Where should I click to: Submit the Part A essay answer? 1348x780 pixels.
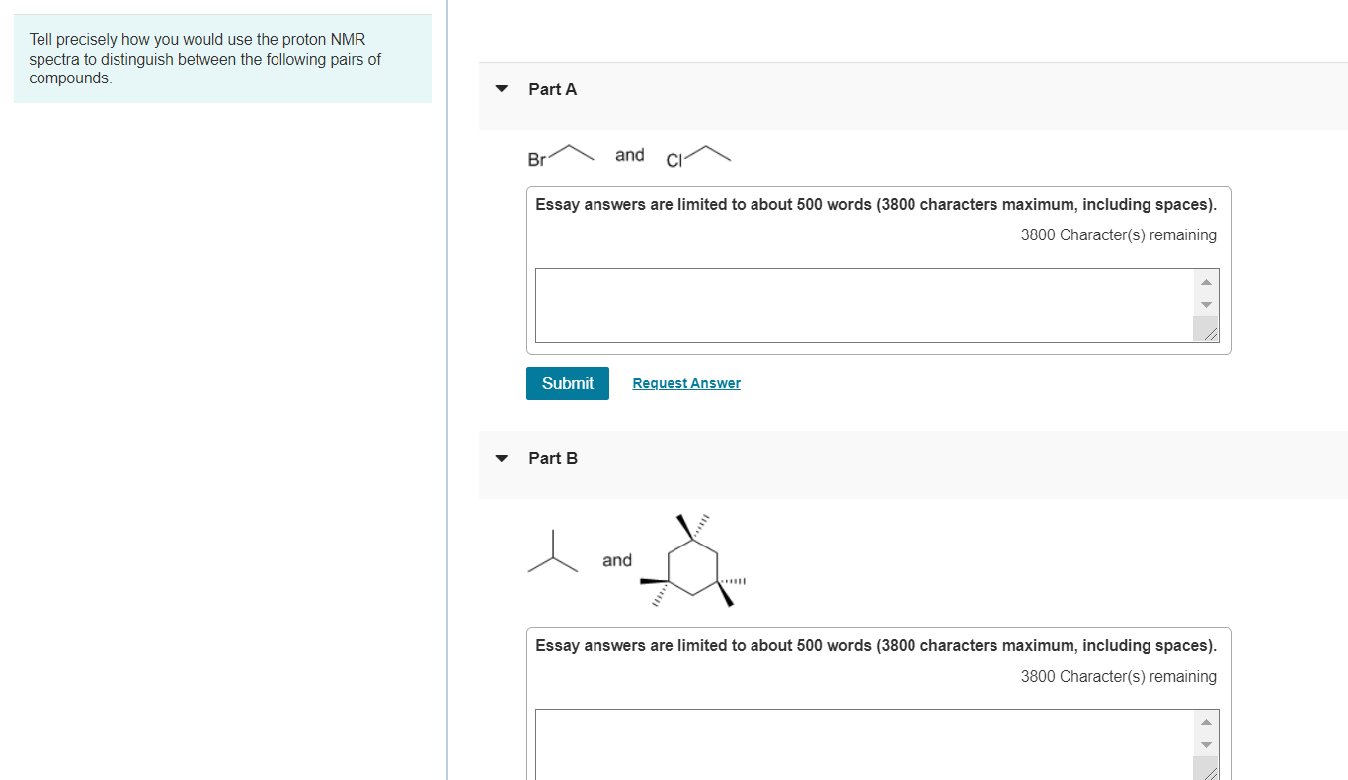[x=567, y=383]
